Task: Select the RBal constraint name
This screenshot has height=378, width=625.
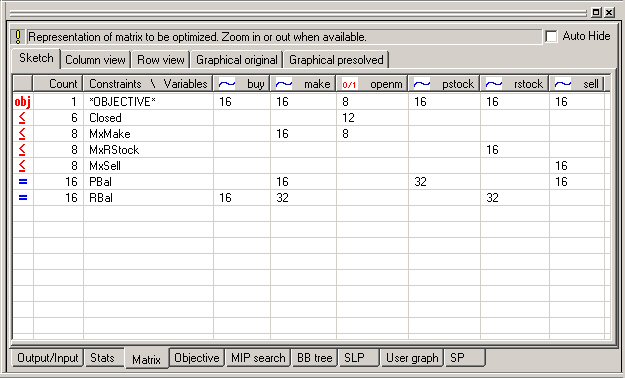Action: (101, 197)
